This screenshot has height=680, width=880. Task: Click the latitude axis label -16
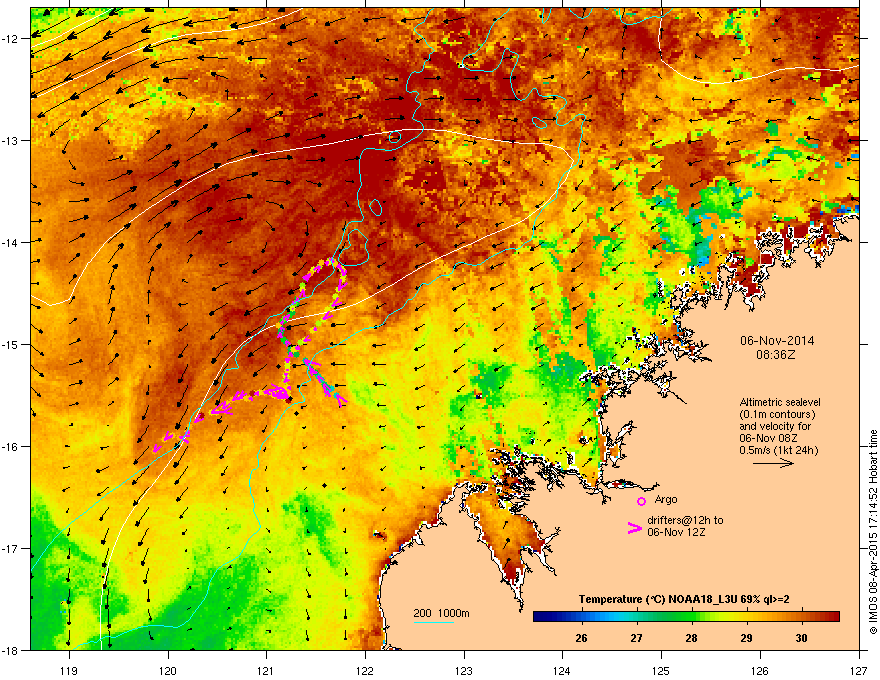click(x=11, y=447)
